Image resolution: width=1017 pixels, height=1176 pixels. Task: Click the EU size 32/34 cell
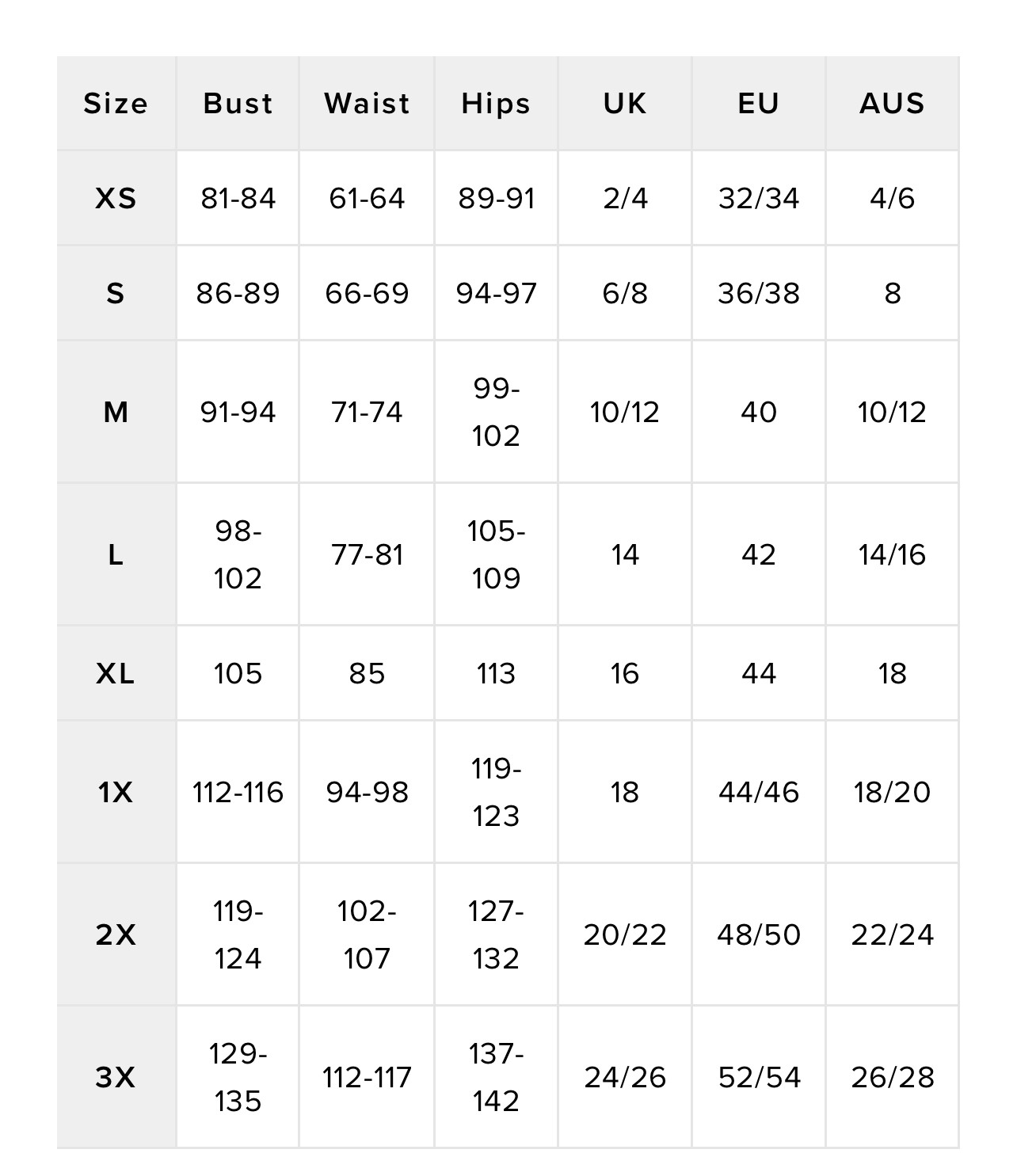click(x=759, y=198)
